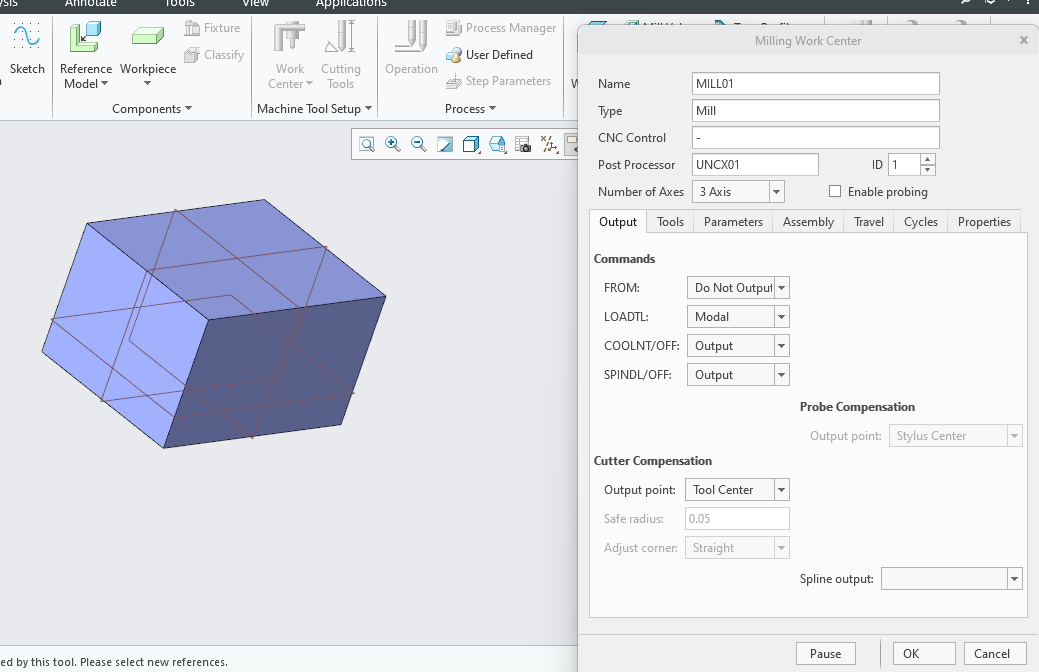Open the Datum Display Filters icon
1039x672 pixels.
pos(549,144)
